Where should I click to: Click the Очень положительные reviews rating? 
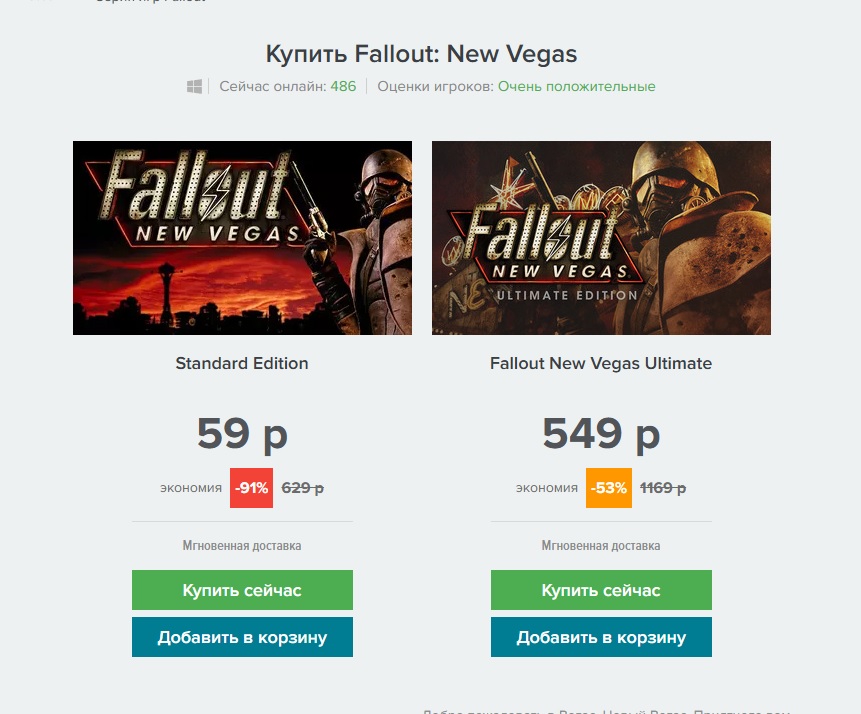(x=576, y=87)
